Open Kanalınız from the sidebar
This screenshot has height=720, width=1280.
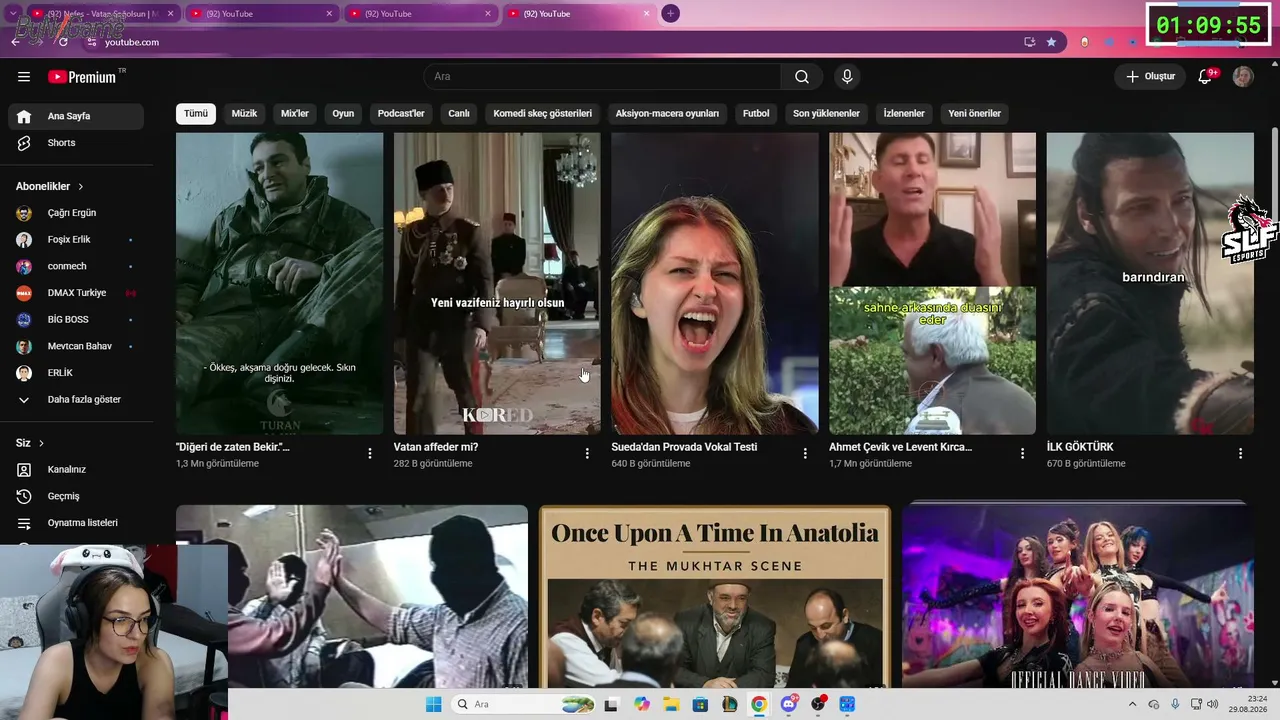[x=76, y=470]
